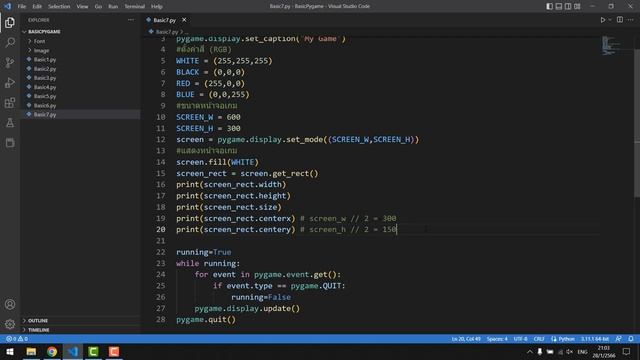Open the Windows Start menu
This screenshot has width=640, height=360.
tap(10, 351)
